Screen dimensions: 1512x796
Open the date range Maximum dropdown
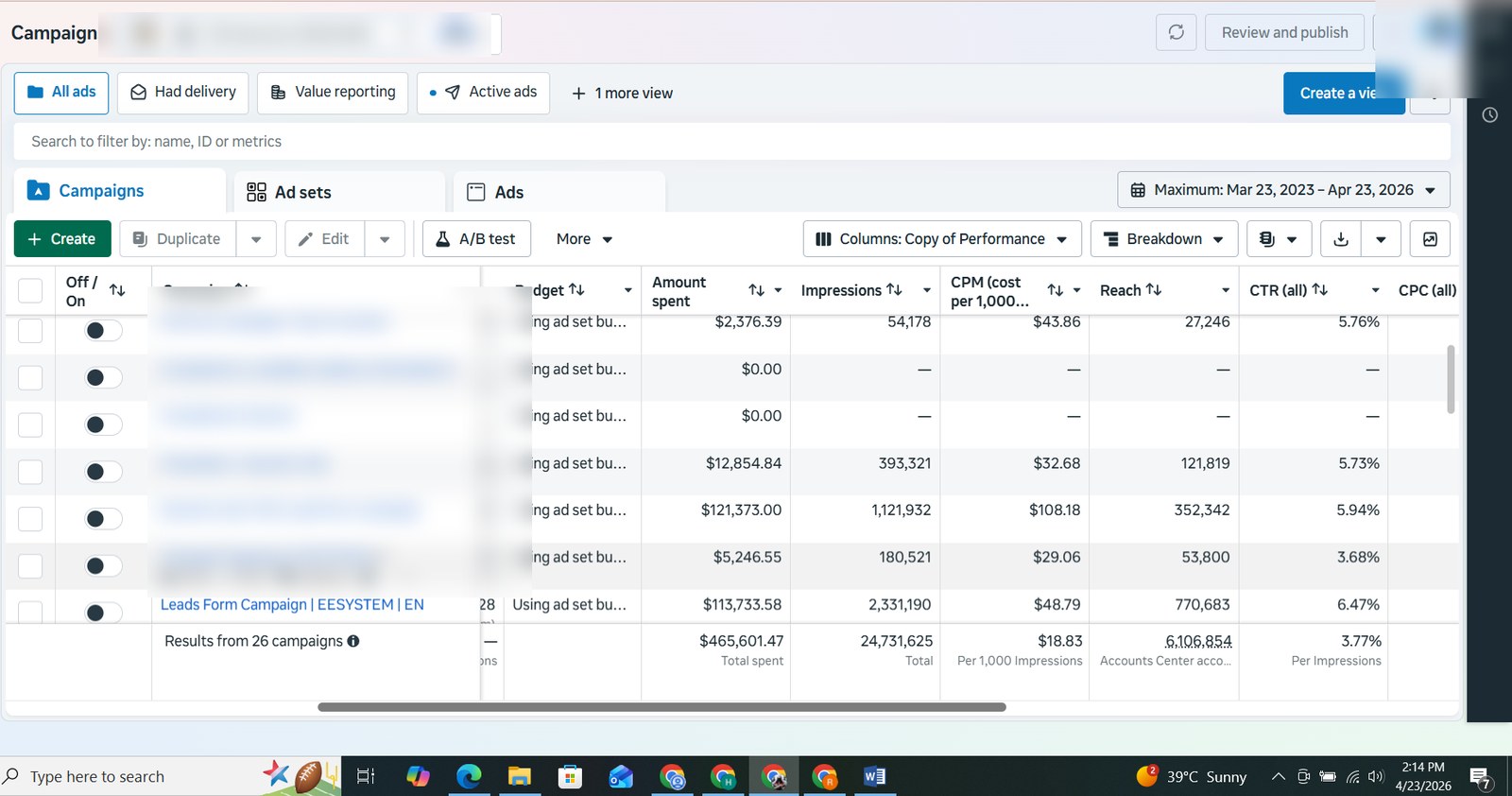coord(1283,190)
